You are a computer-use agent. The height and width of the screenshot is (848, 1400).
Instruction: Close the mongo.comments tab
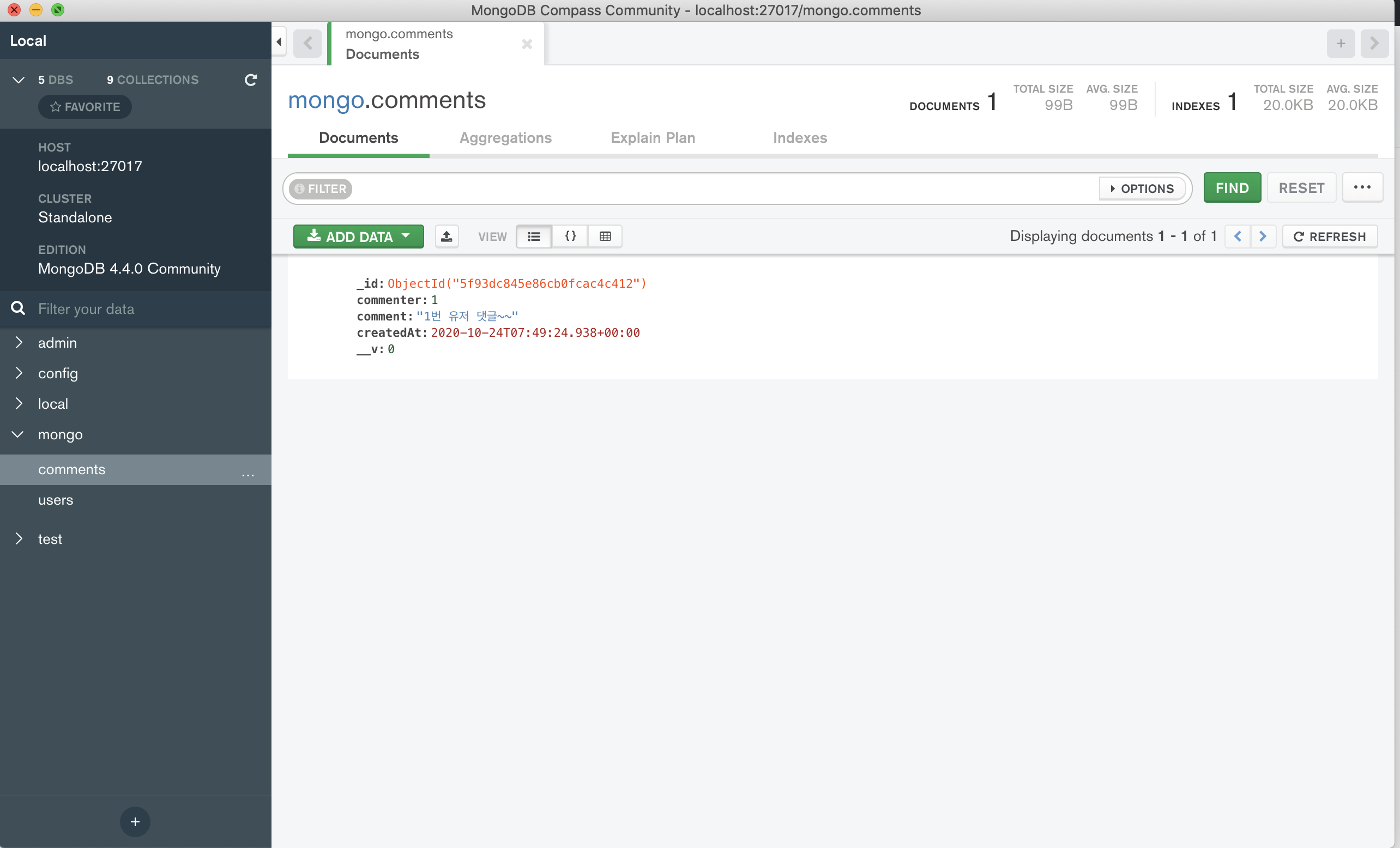point(527,44)
